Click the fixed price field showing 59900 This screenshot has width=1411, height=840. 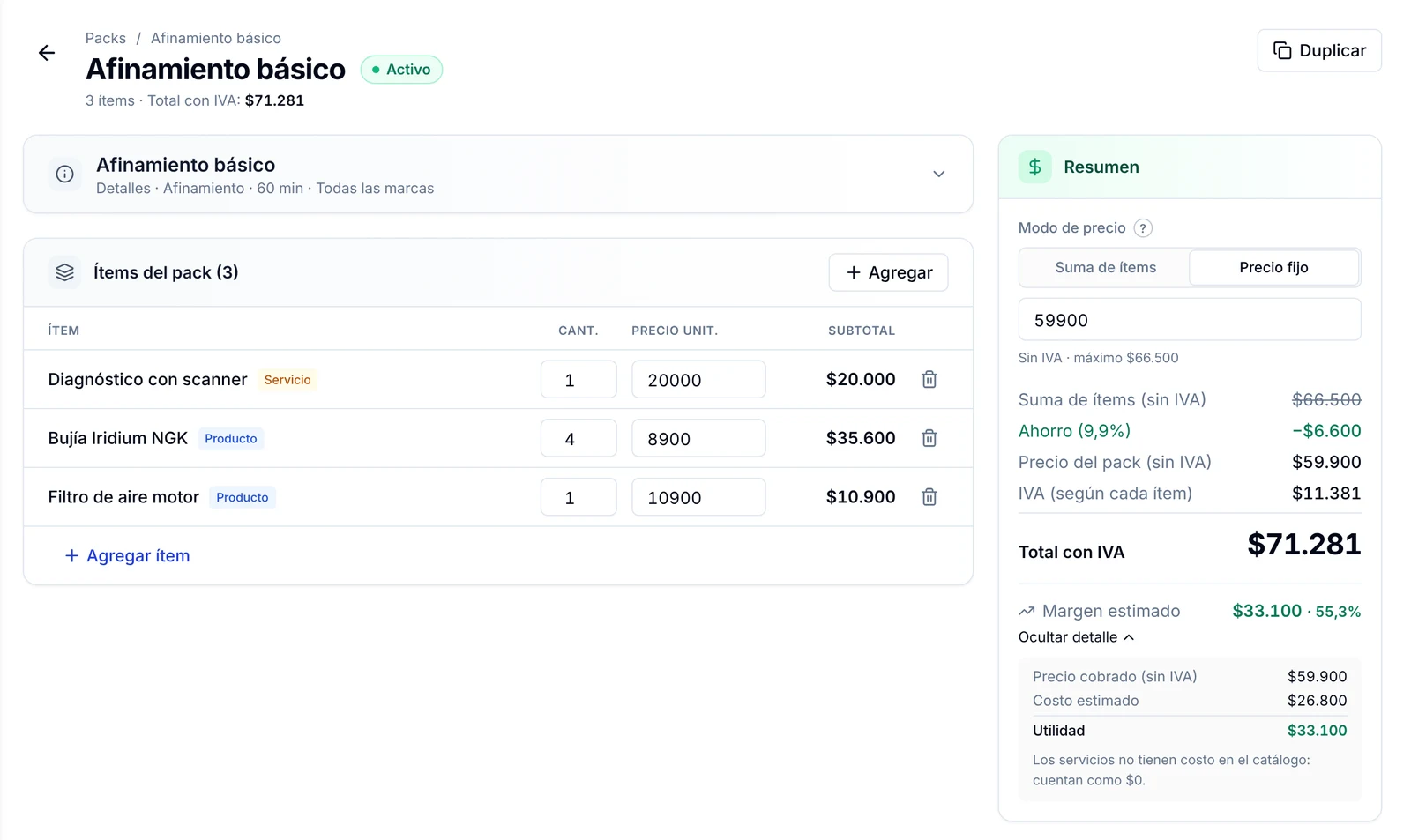(x=1190, y=320)
